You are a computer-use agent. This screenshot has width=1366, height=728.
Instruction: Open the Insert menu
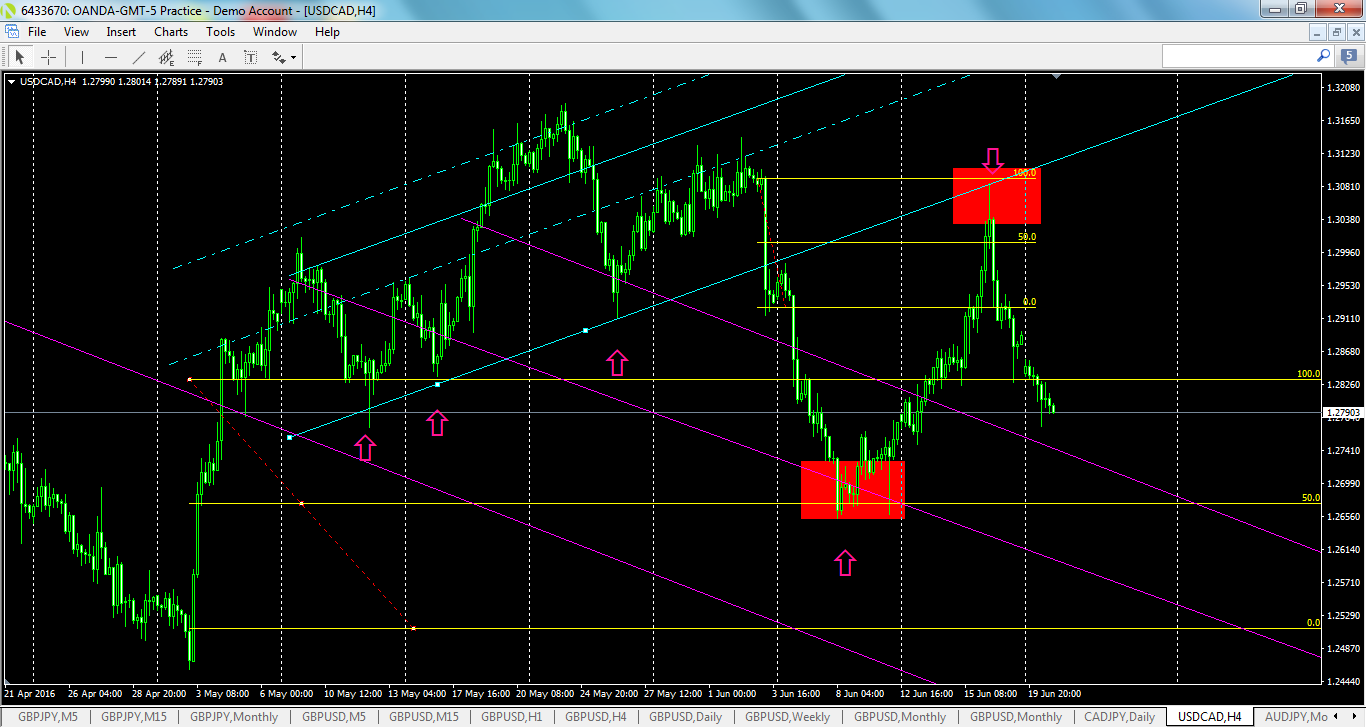coord(120,31)
